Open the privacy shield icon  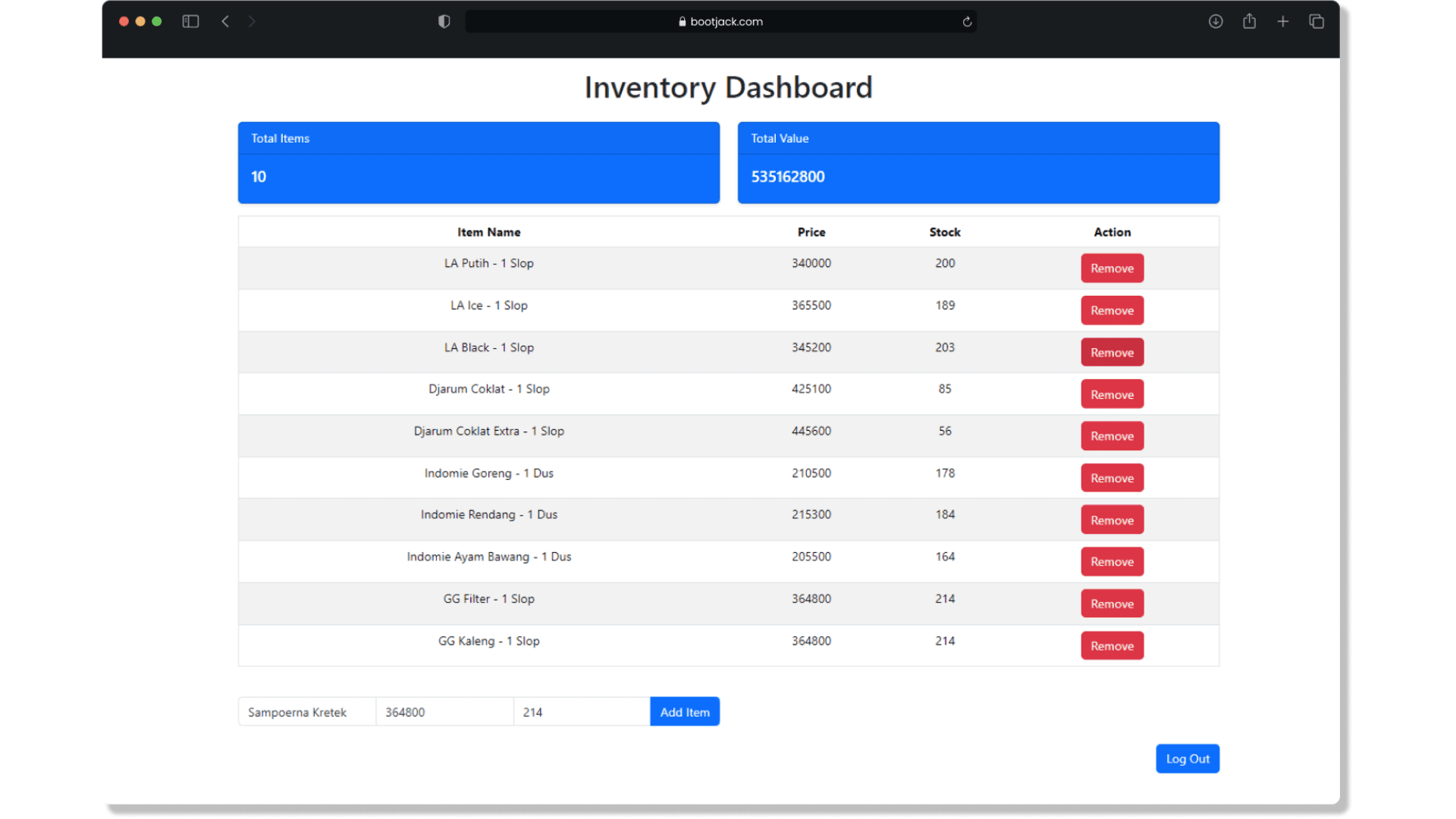point(444,21)
